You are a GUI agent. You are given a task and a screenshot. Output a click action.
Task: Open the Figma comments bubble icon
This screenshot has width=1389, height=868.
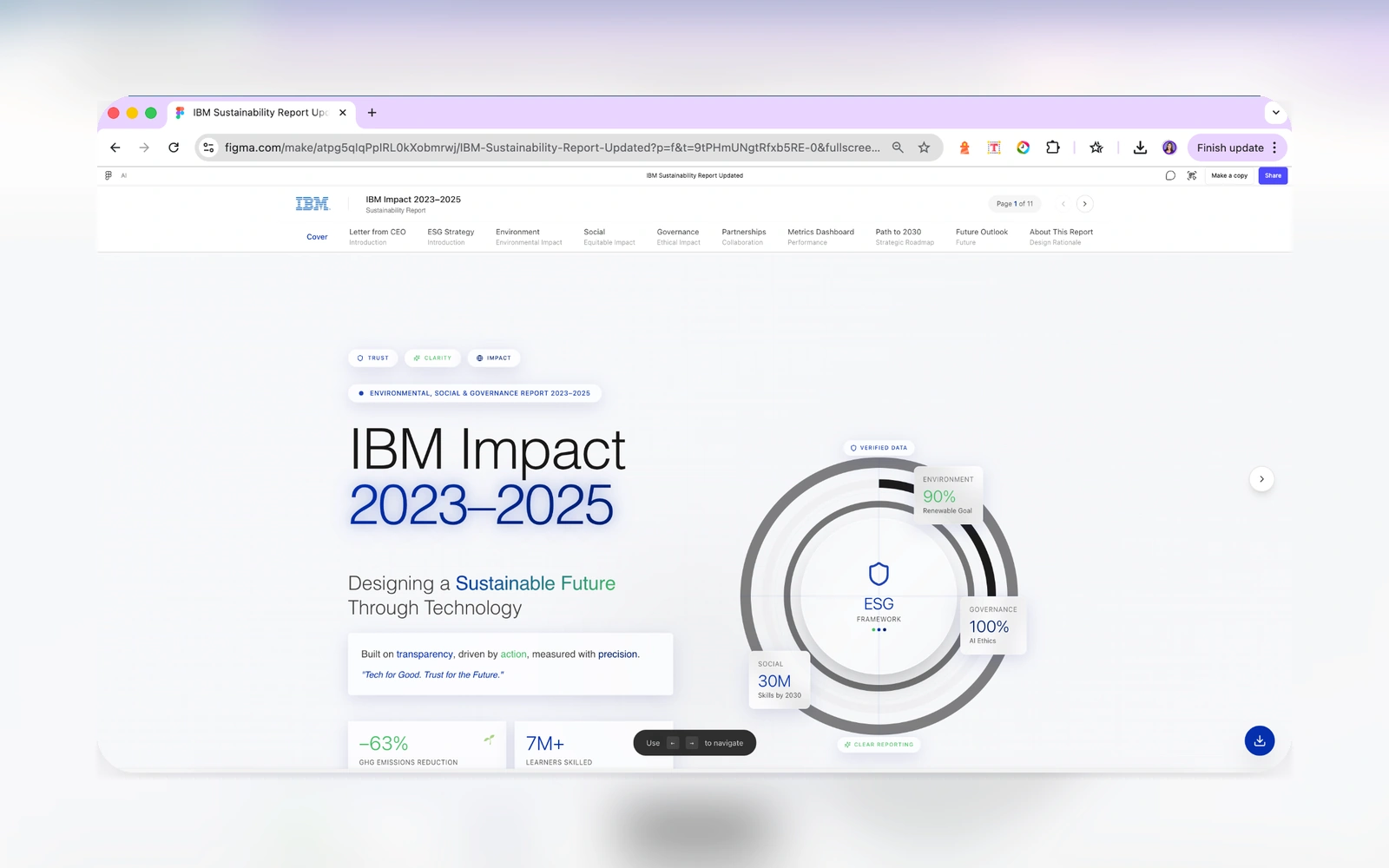[1170, 175]
